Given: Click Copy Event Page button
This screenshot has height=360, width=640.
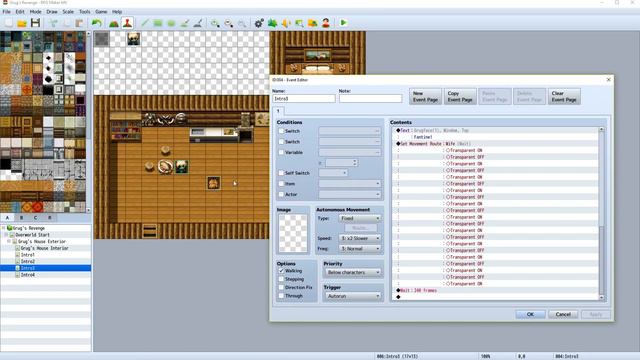Looking at the screenshot, I should pyautogui.click(x=460, y=96).
